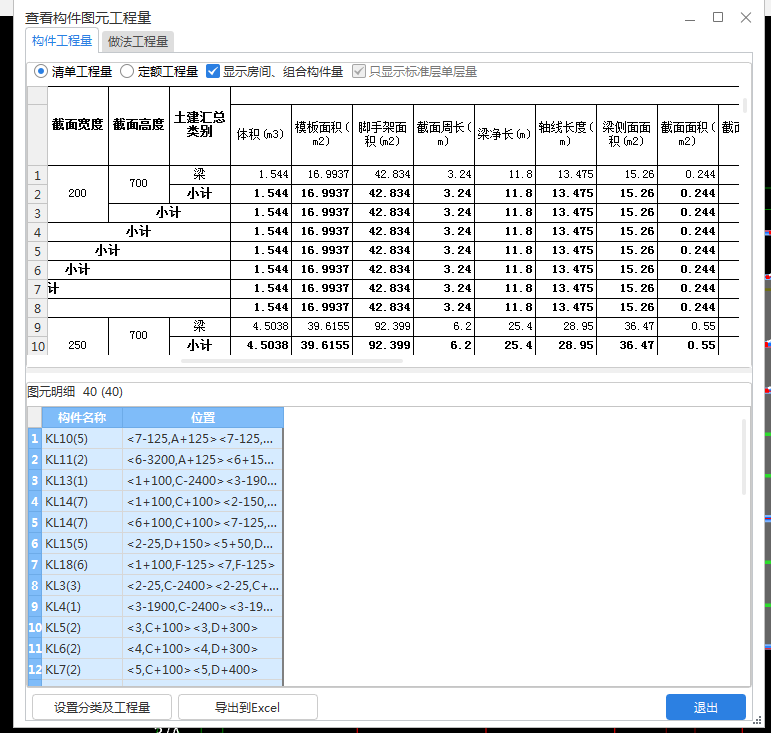Click the 截面面积(m2) column header

click(x=687, y=135)
